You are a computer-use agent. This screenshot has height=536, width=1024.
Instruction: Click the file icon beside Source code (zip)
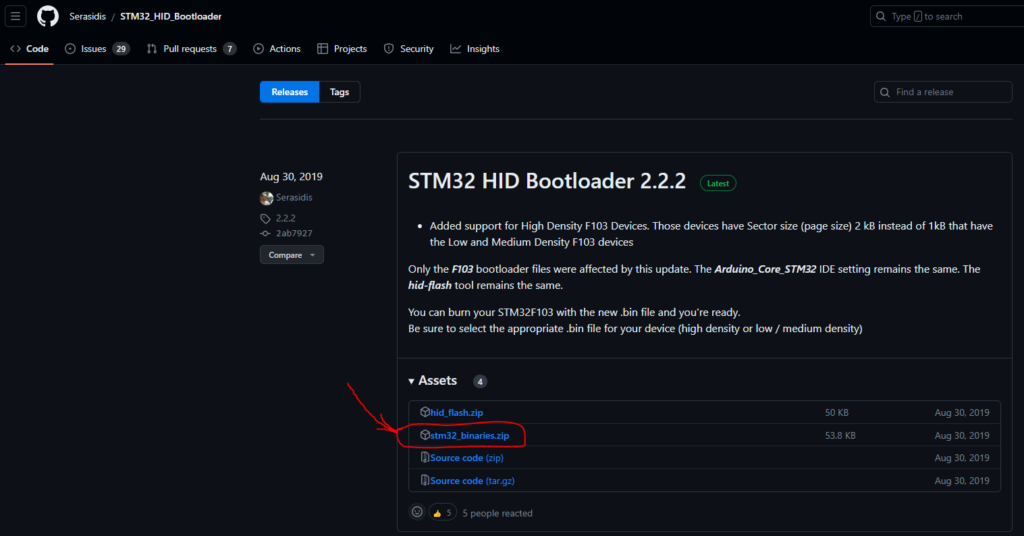424,458
